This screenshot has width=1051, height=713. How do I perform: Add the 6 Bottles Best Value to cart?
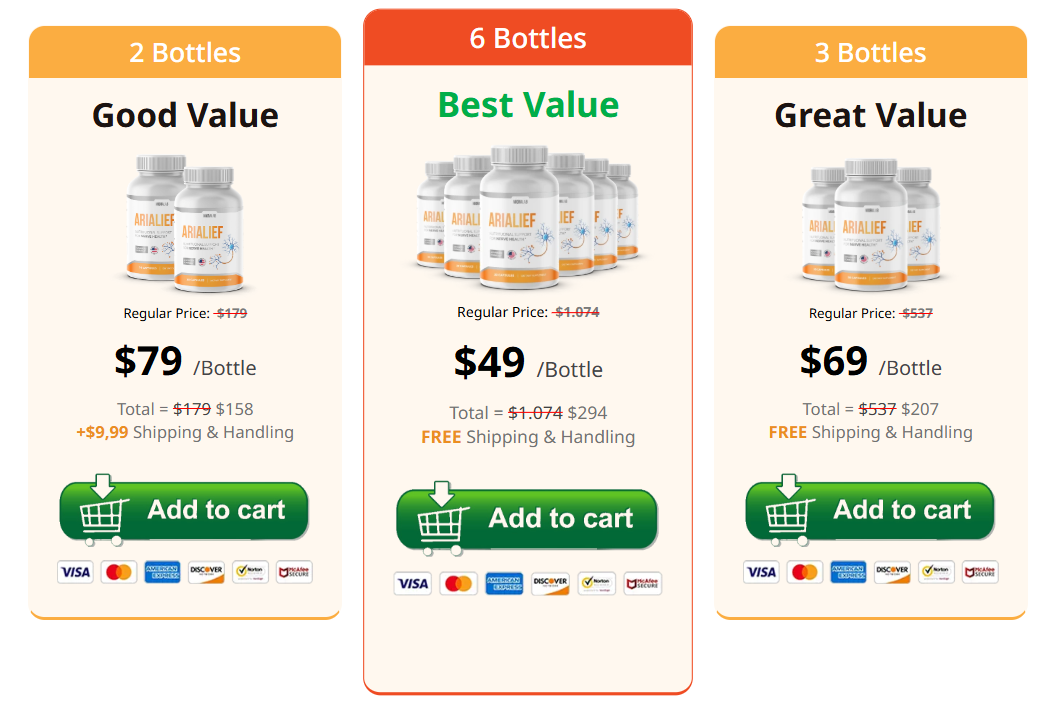tap(527, 518)
